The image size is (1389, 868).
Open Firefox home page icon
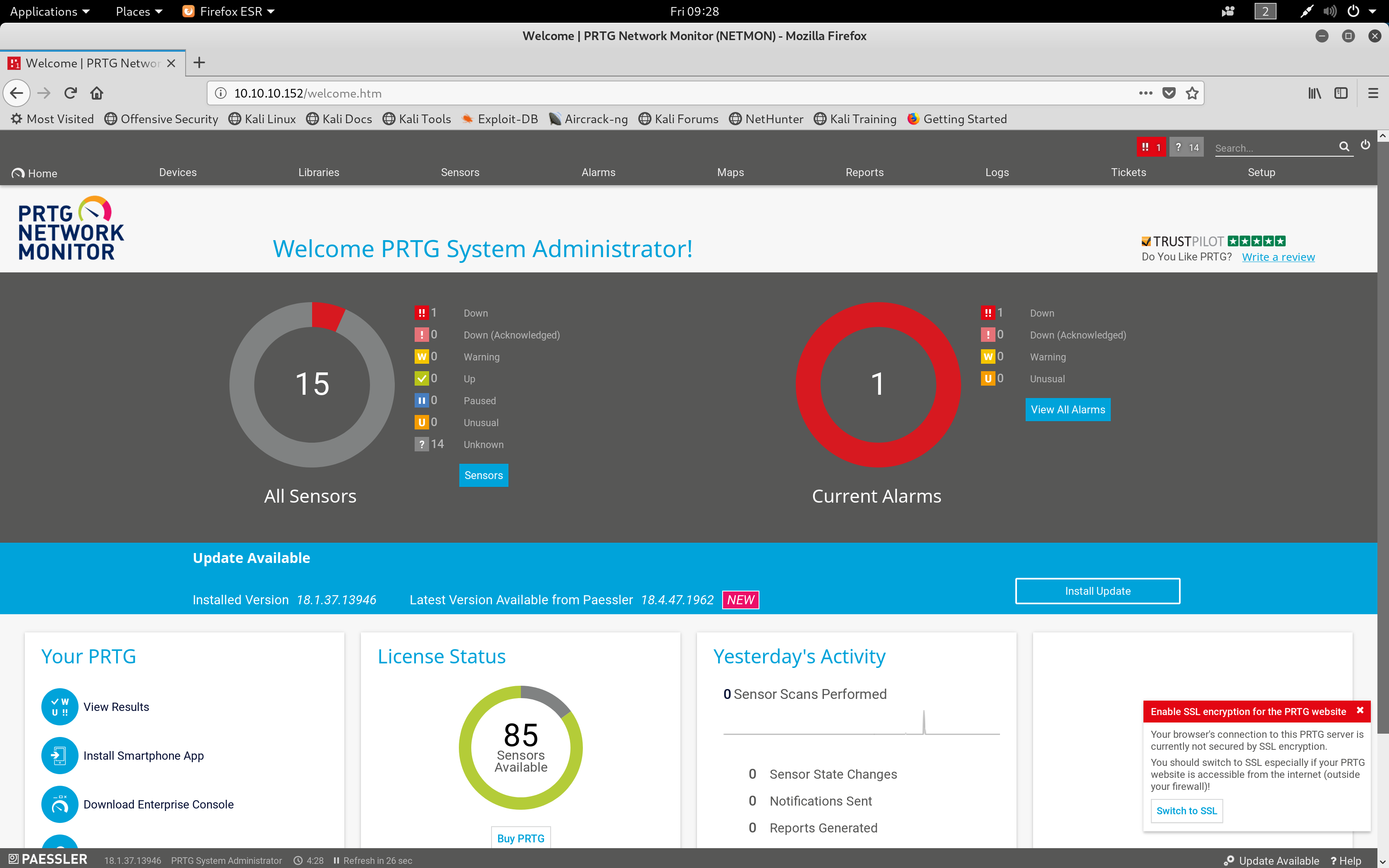(x=97, y=93)
